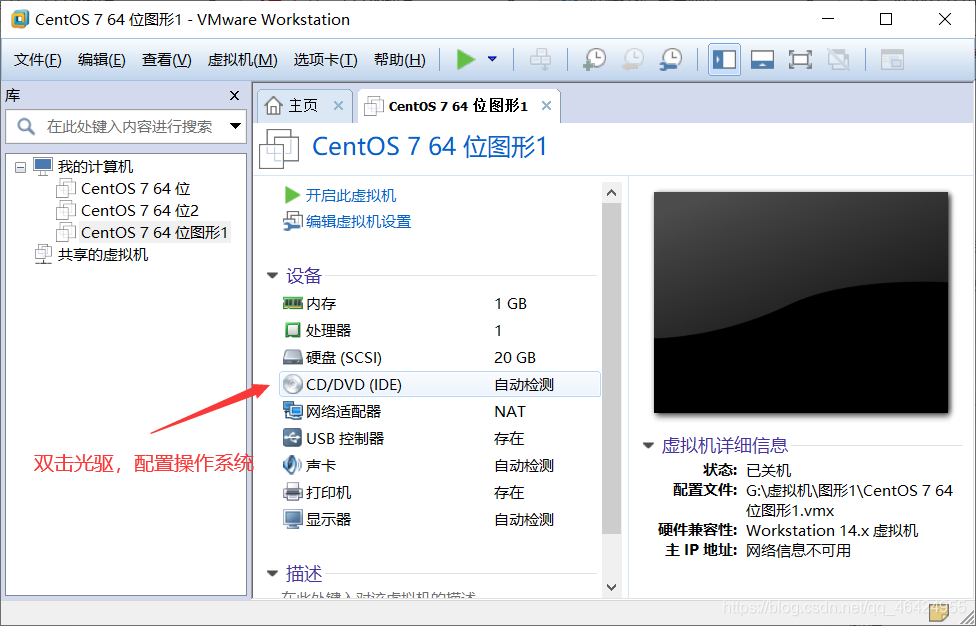Click the status bar message icon
This screenshot has width=976, height=626.
pyautogui.click(x=938, y=612)
